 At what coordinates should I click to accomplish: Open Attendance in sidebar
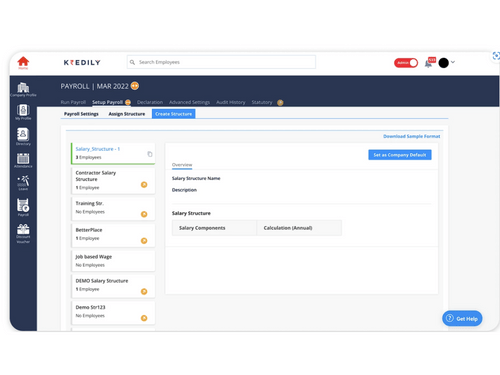(23, 160)
